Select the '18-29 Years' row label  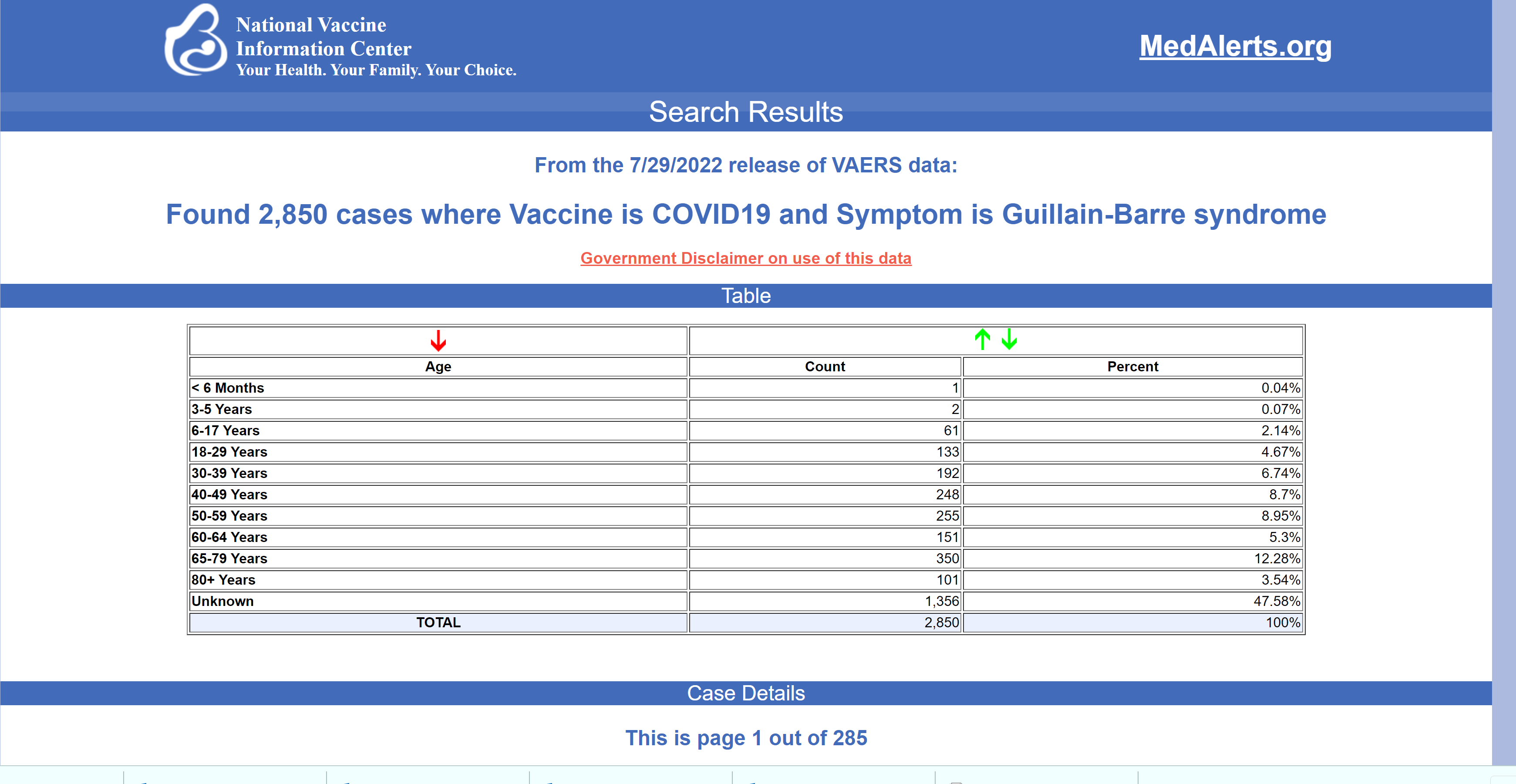229,452
